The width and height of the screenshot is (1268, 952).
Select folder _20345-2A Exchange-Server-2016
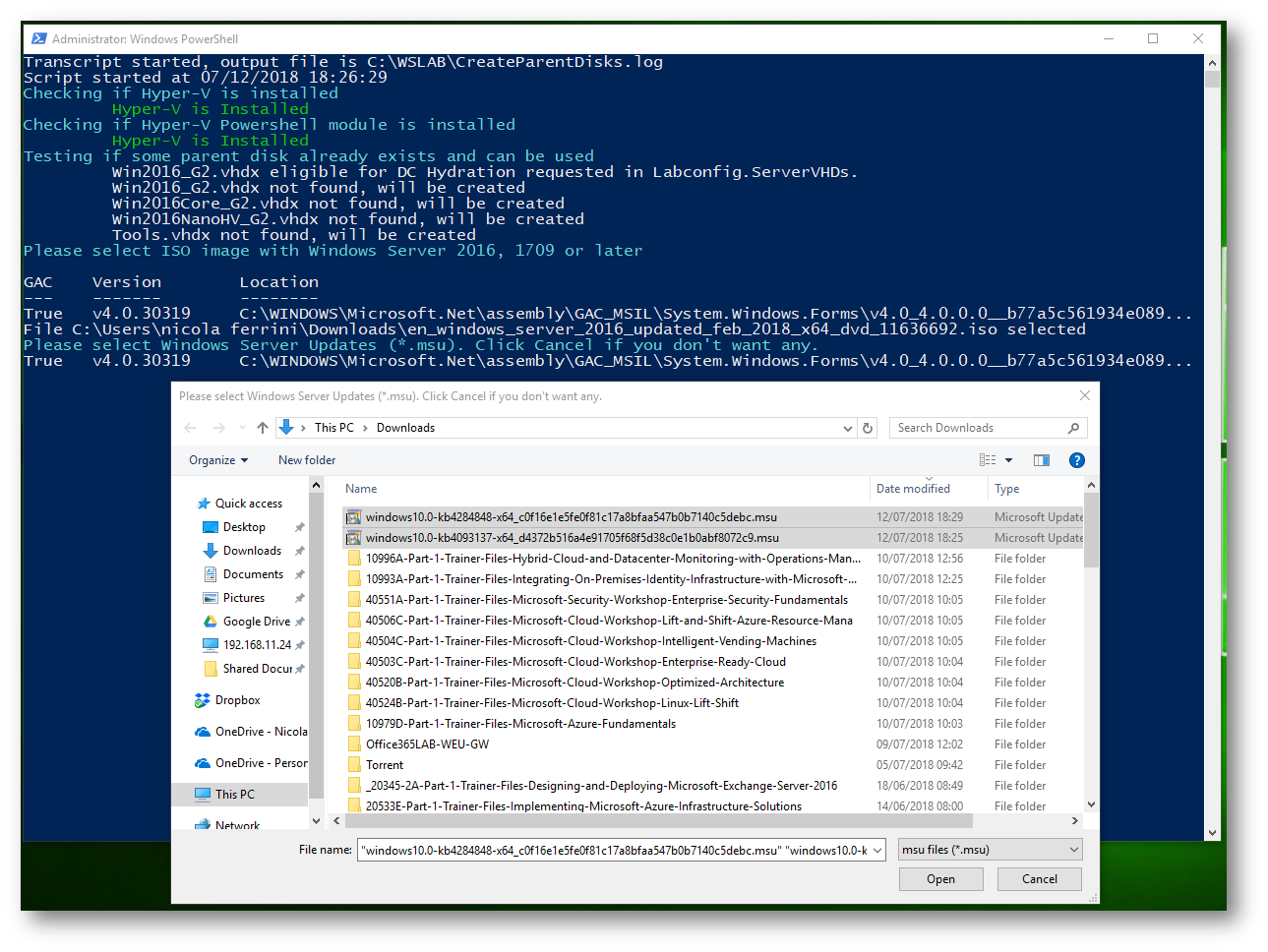(713, 786)
